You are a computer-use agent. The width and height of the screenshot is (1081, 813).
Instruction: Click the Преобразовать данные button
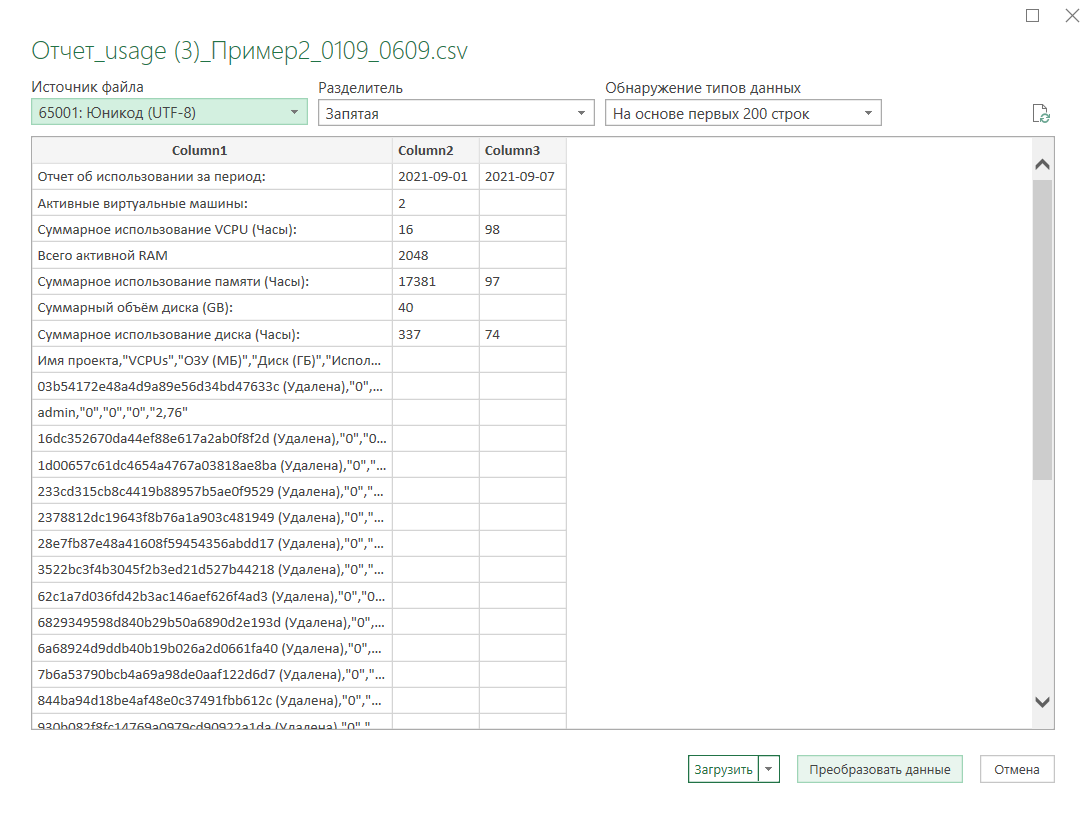click(879, 769)
